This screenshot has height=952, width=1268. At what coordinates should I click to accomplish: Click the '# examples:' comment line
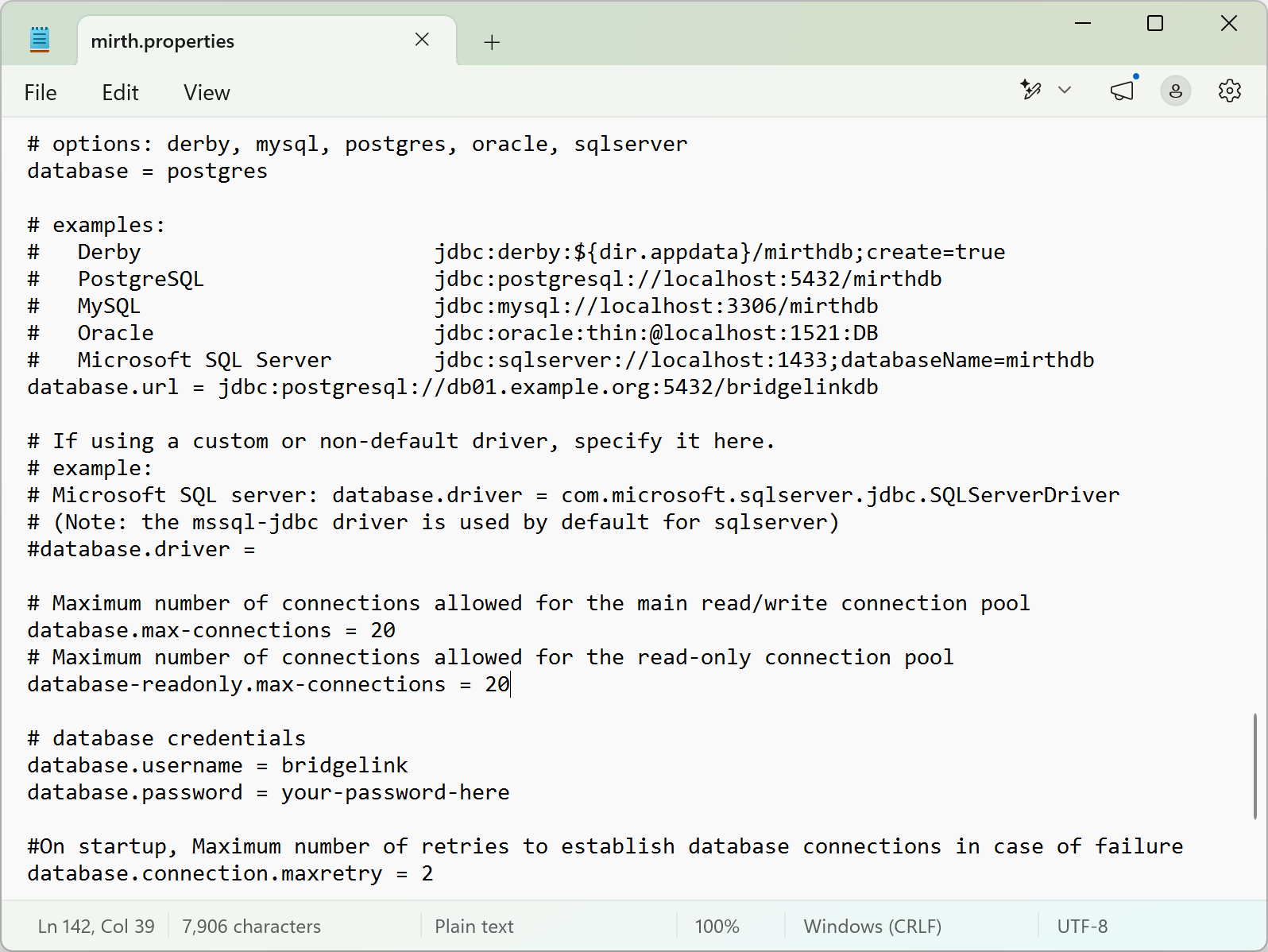click(x=96, y=226)
